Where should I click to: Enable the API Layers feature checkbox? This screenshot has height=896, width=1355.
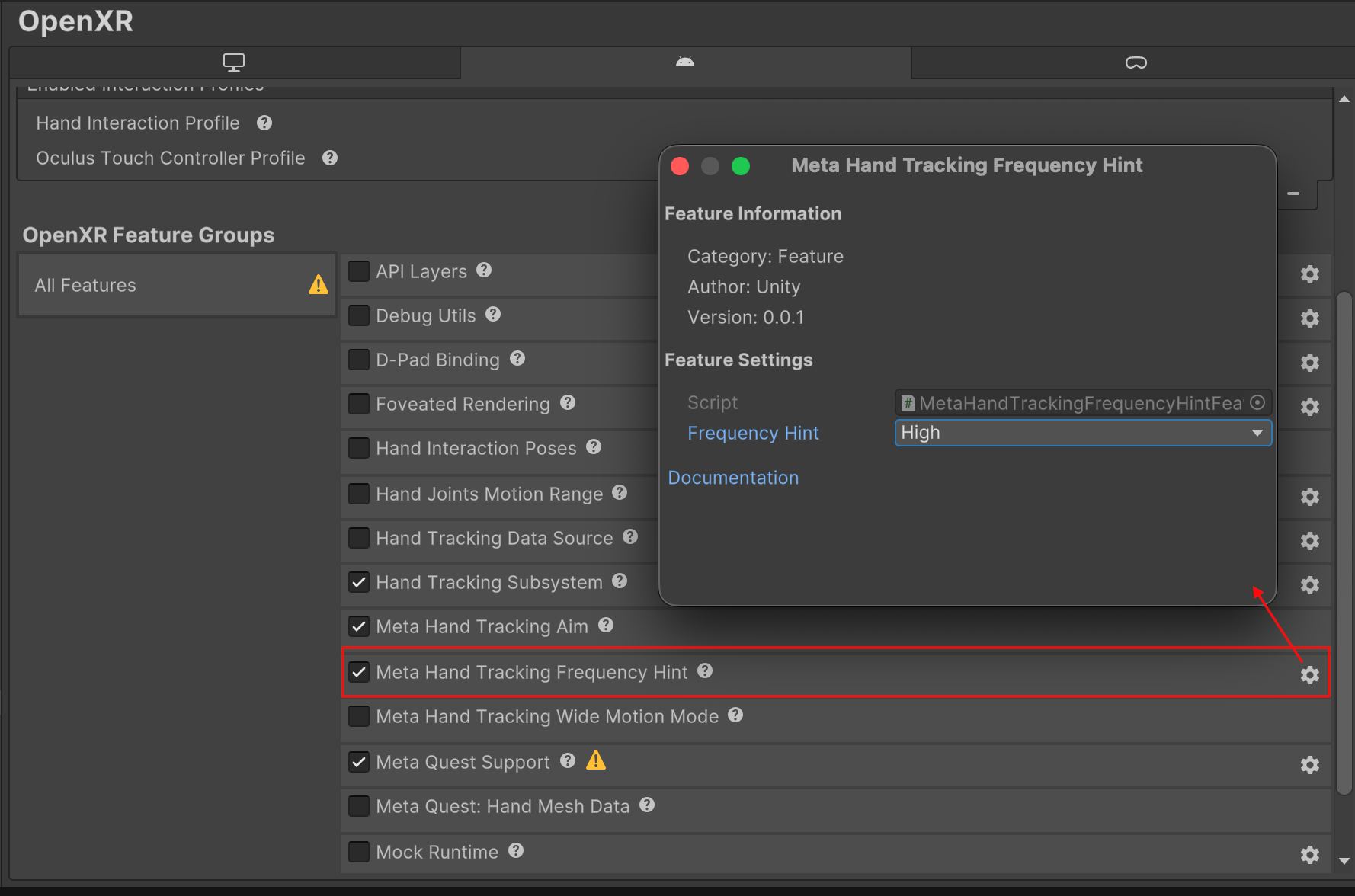[x=359, y=271]
